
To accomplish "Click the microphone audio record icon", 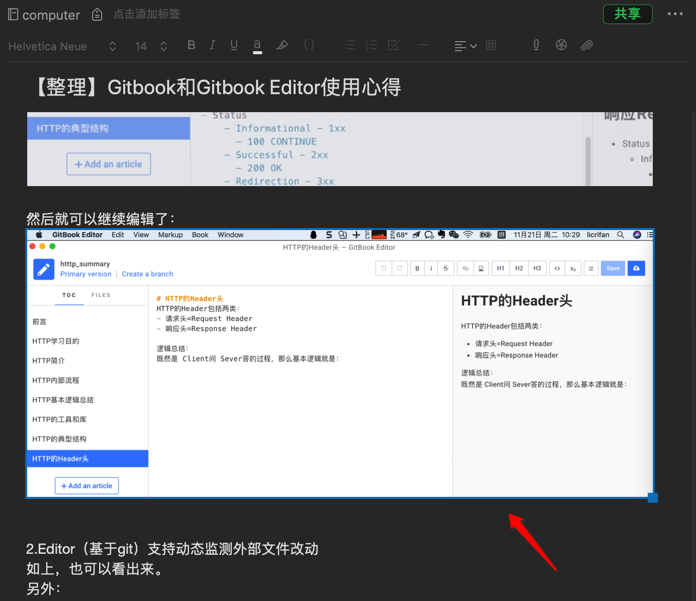I will pyautogui.click(x=536, y=45).
